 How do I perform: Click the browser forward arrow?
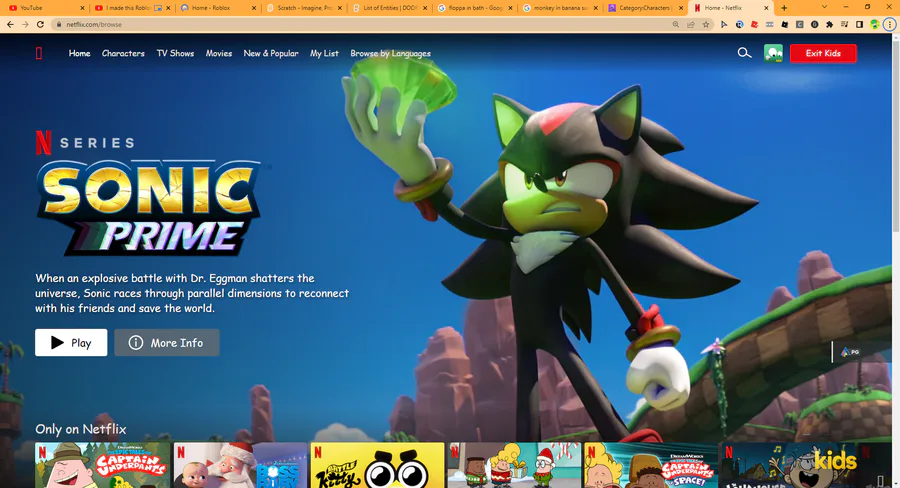25,25
